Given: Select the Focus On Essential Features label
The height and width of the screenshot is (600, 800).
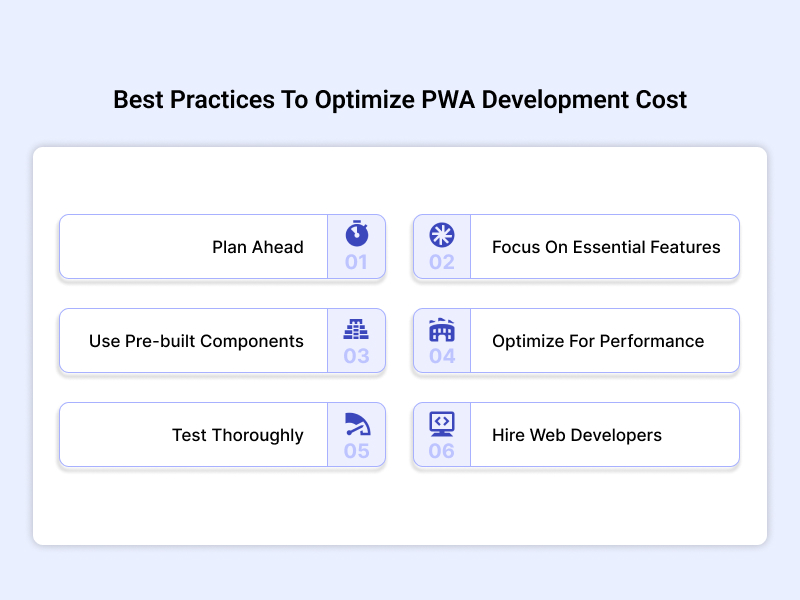Looking at the screenshot, I should 606,247.
